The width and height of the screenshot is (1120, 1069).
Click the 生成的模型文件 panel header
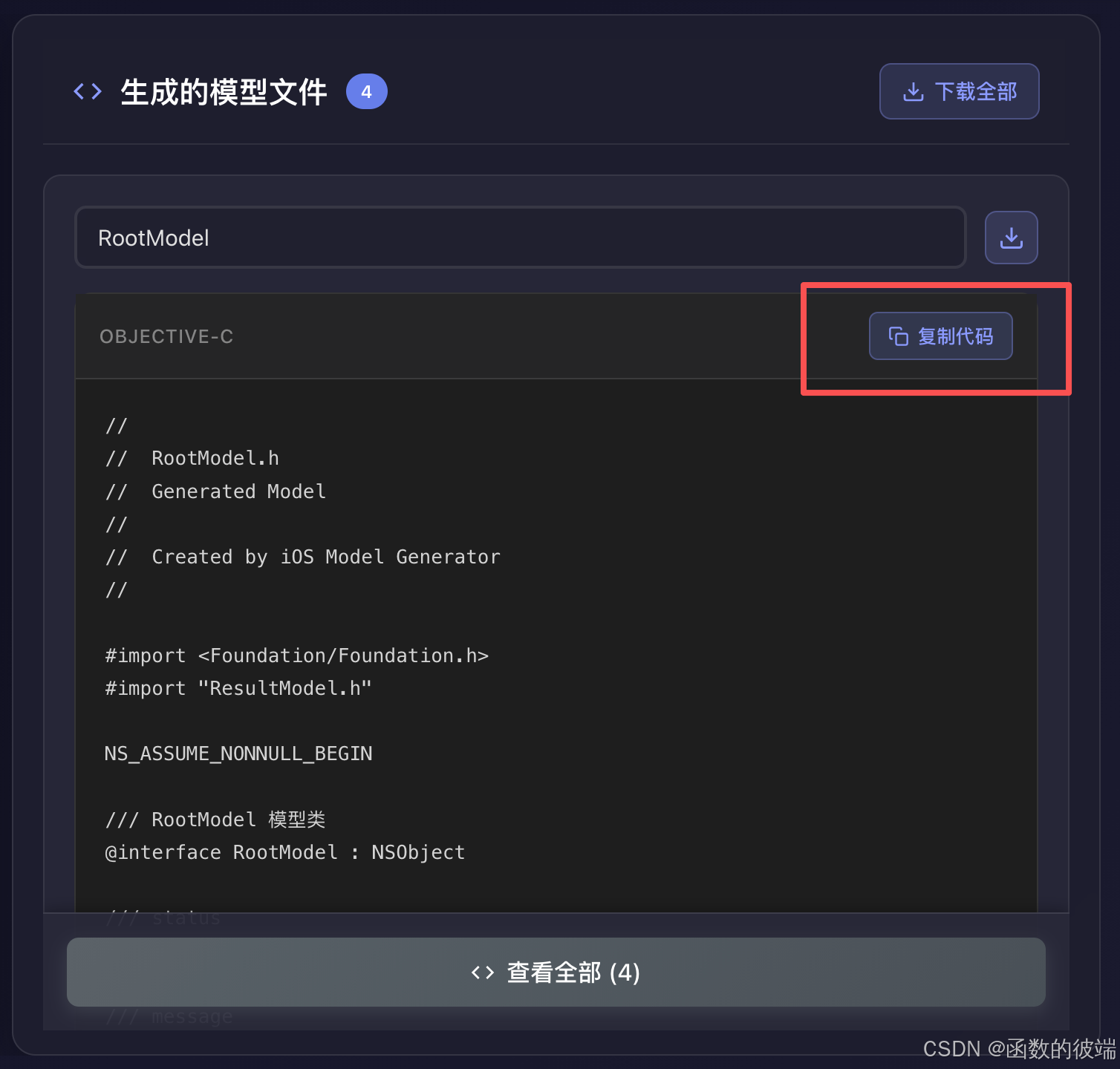(223, 91)
